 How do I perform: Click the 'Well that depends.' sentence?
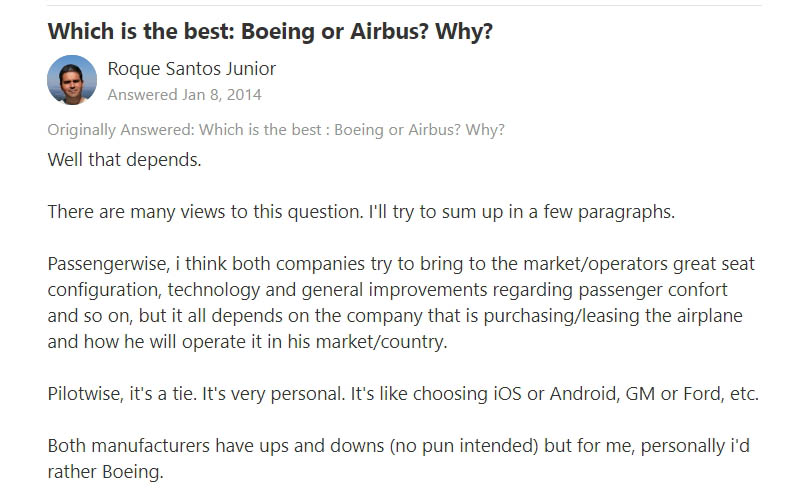(x=124, y=159)
